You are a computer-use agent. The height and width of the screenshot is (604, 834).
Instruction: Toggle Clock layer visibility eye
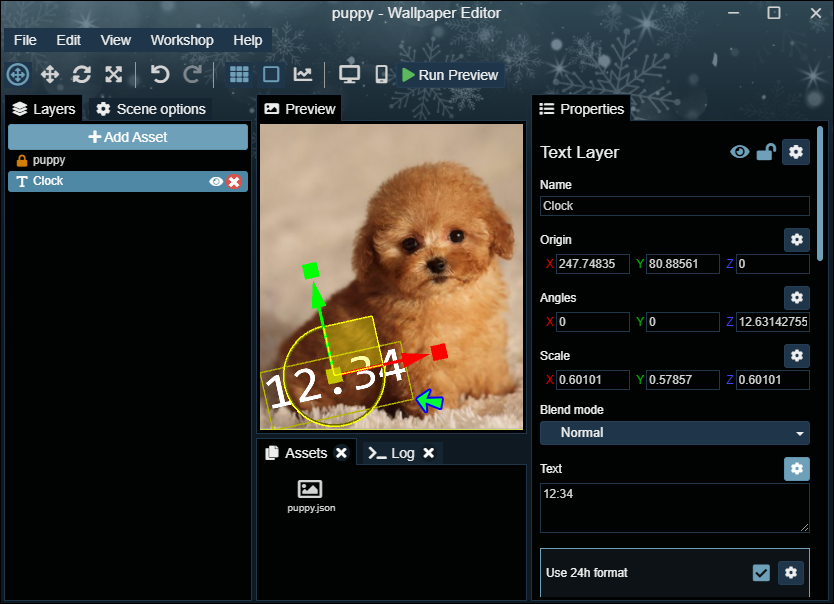[216, 182]
